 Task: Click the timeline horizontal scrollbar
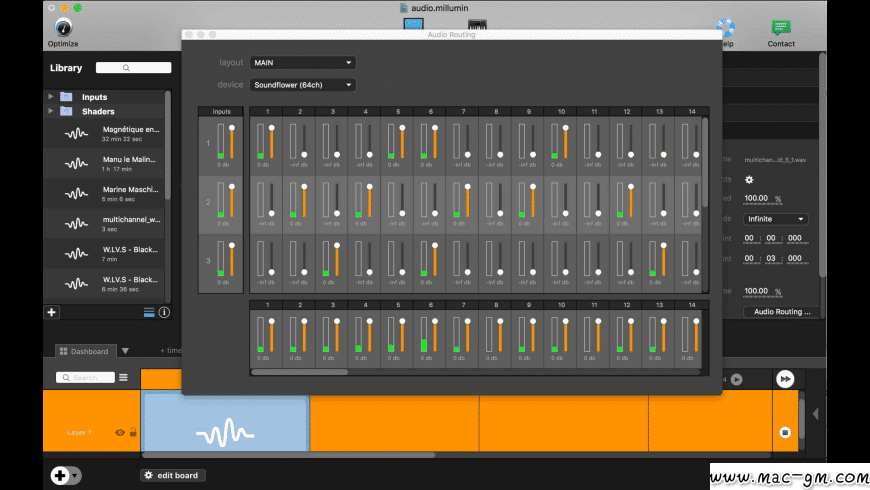(289, 455)
